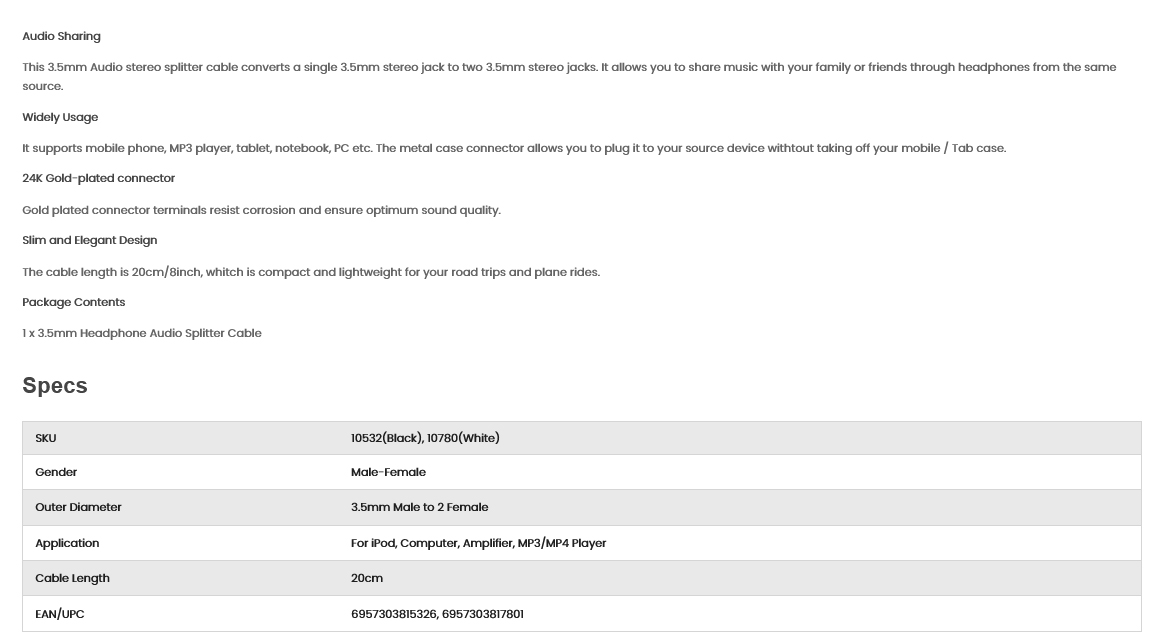The width and height of the screenshot is (1162, 642).
Task: Click the Male-Female gender value
Action: click(x=388, y=472)
